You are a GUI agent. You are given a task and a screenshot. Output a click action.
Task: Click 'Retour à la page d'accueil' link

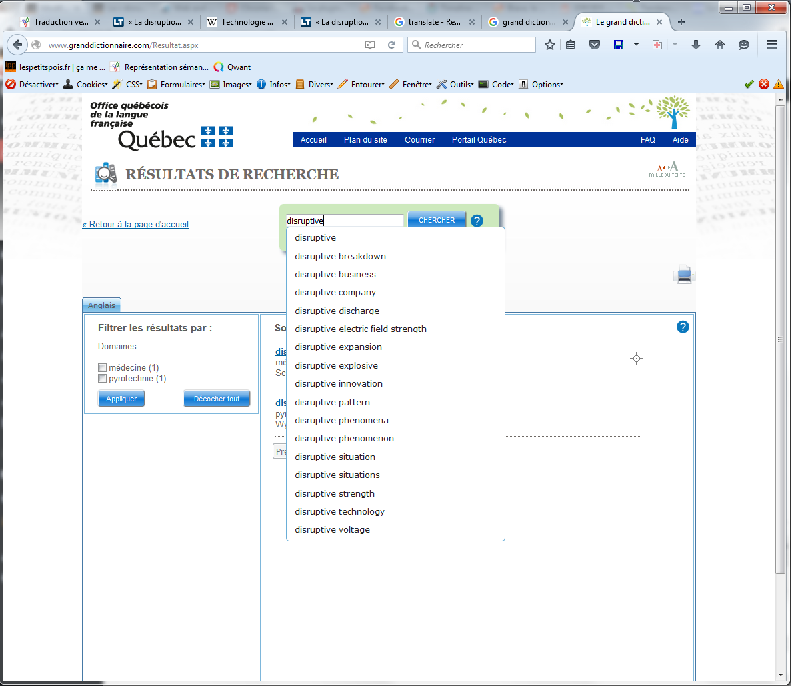tap(136, 224)
